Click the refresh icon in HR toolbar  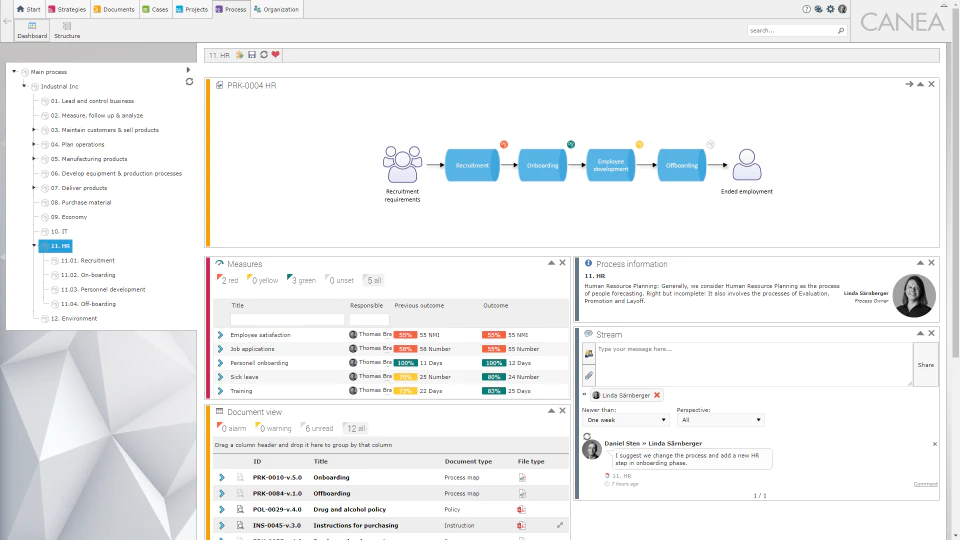point(264,54)
